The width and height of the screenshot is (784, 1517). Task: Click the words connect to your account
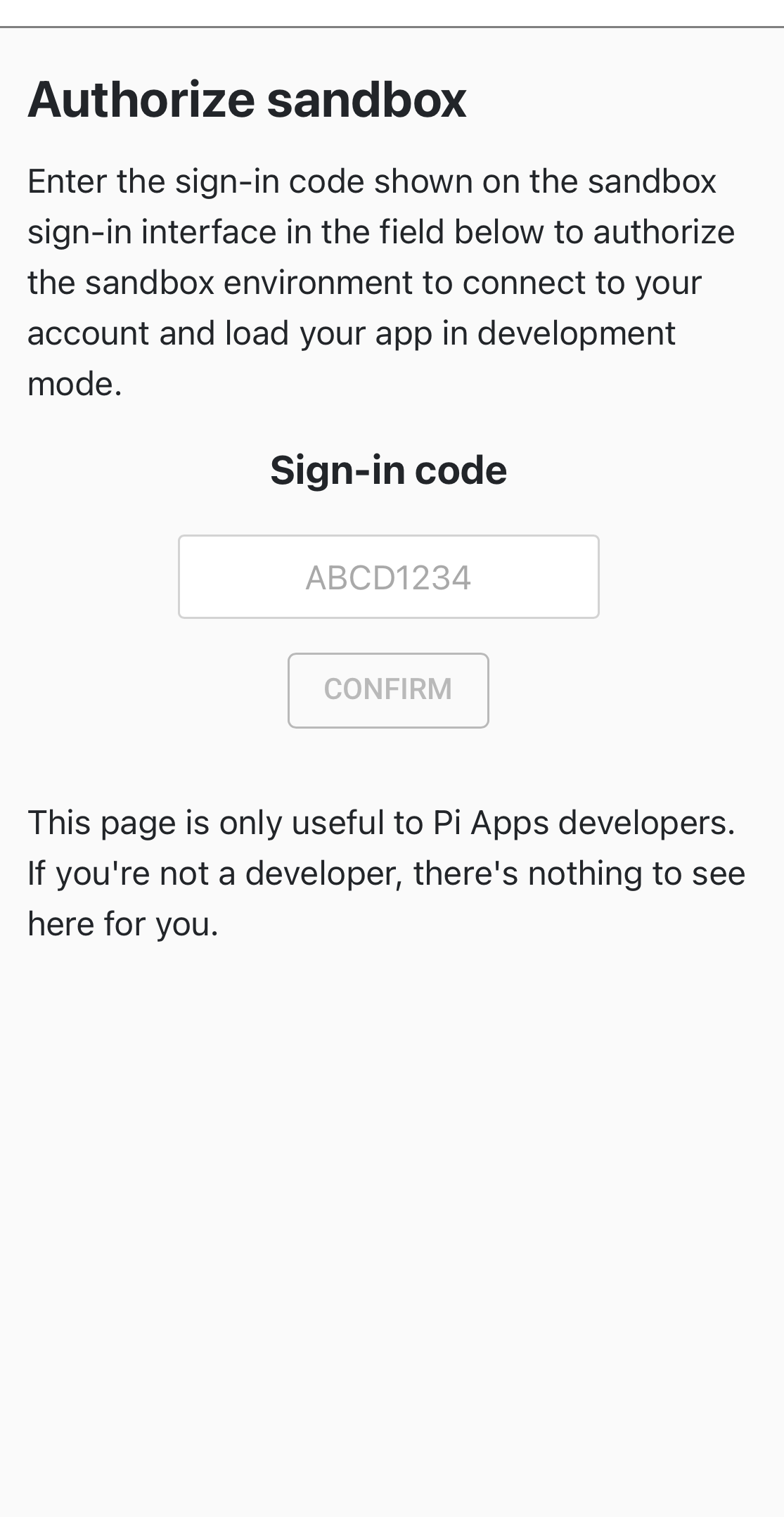point(582,283)
